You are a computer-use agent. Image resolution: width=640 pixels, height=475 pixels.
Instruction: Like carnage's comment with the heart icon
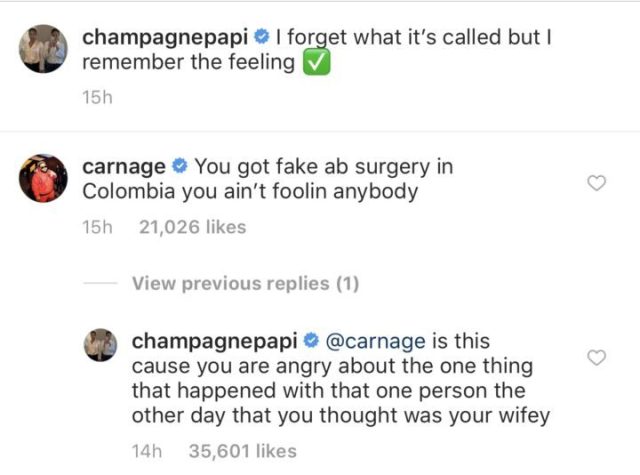click(x=595, y=182)
